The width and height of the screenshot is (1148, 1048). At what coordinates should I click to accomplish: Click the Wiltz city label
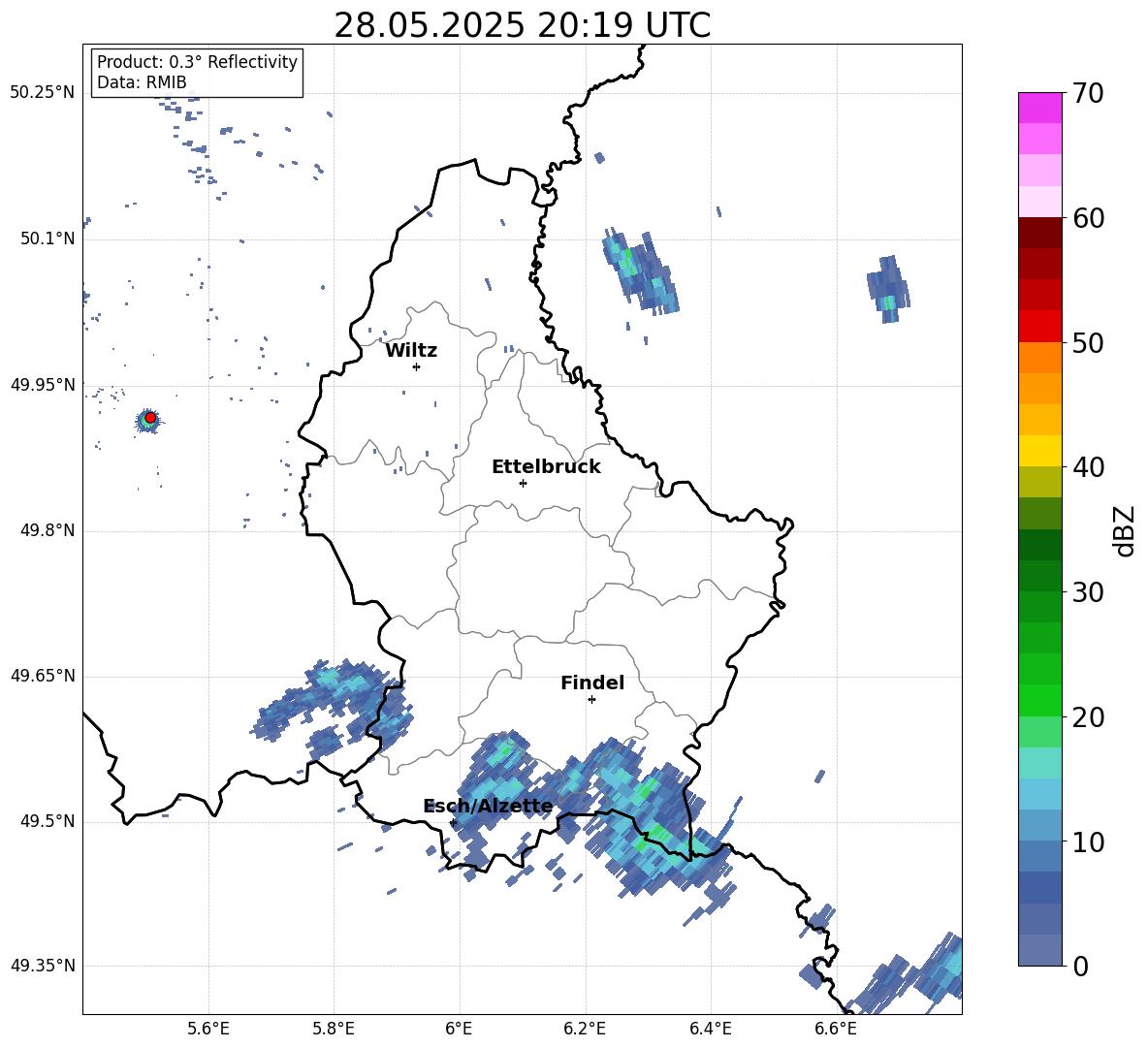pos(411,351)
